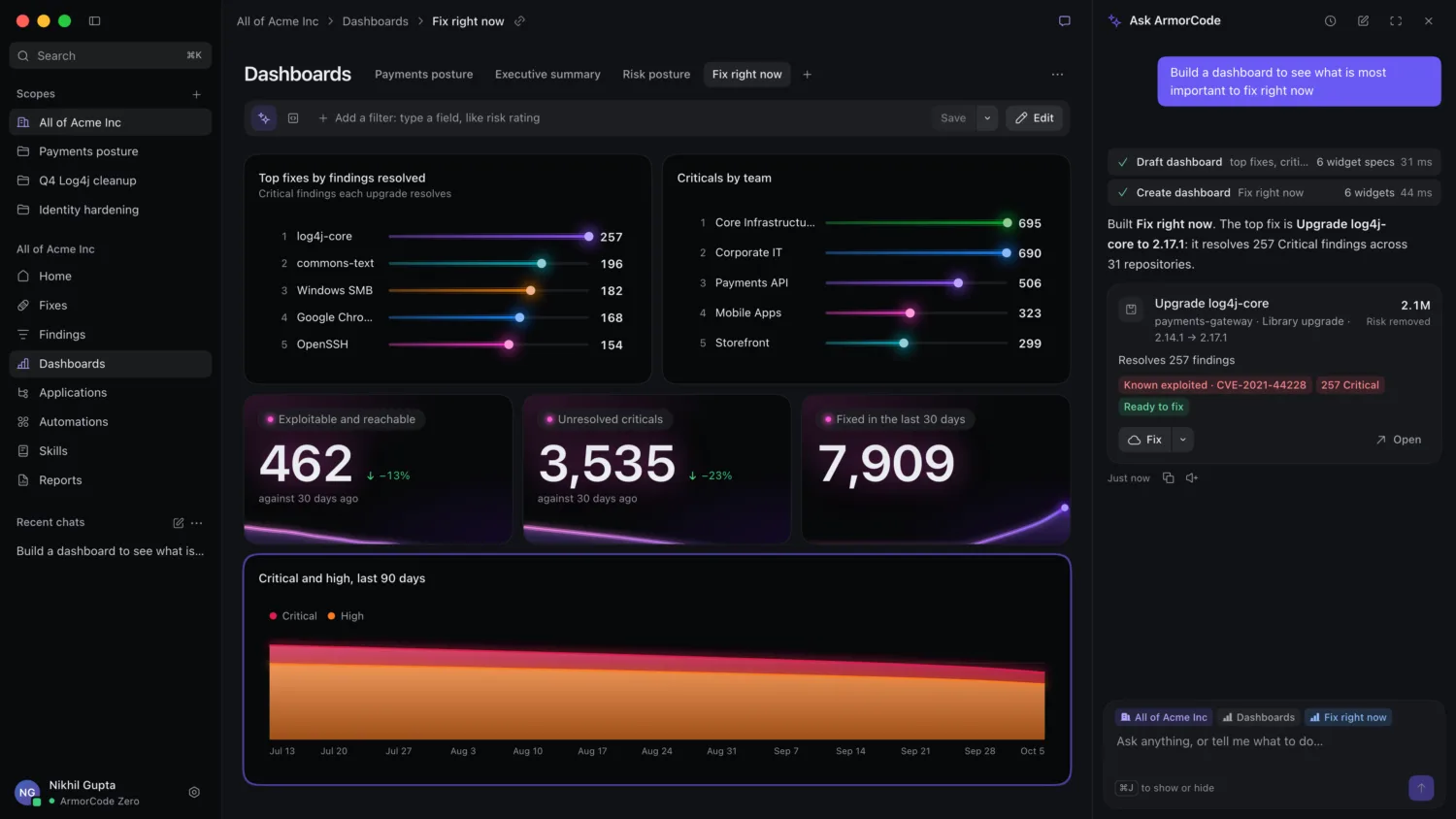Open the Save dropdown arrow
This screenshot has width=1456, height=819.
(x=987, y=118)
